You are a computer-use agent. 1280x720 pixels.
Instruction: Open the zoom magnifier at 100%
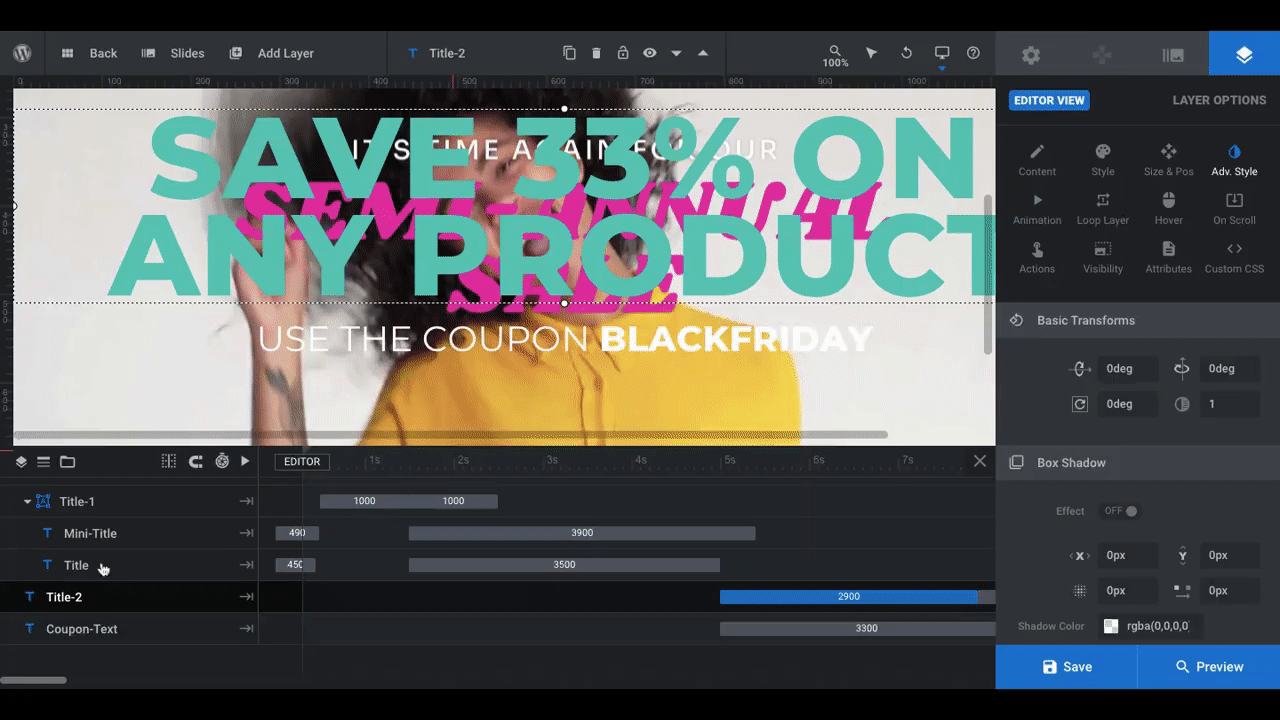click(835, 55)
